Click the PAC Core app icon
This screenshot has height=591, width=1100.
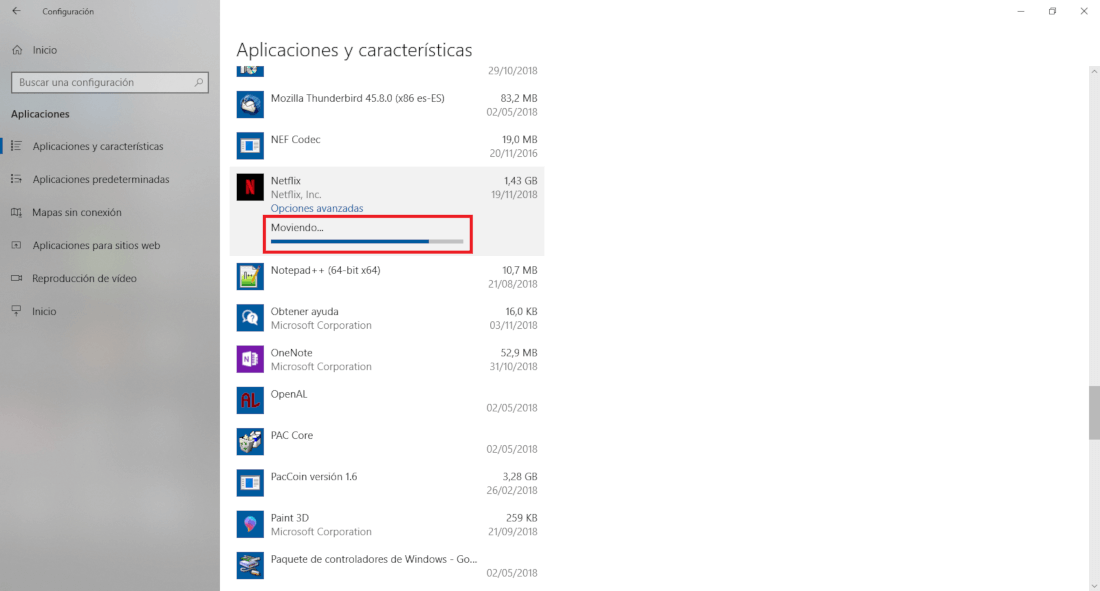[x=250, y=442]
